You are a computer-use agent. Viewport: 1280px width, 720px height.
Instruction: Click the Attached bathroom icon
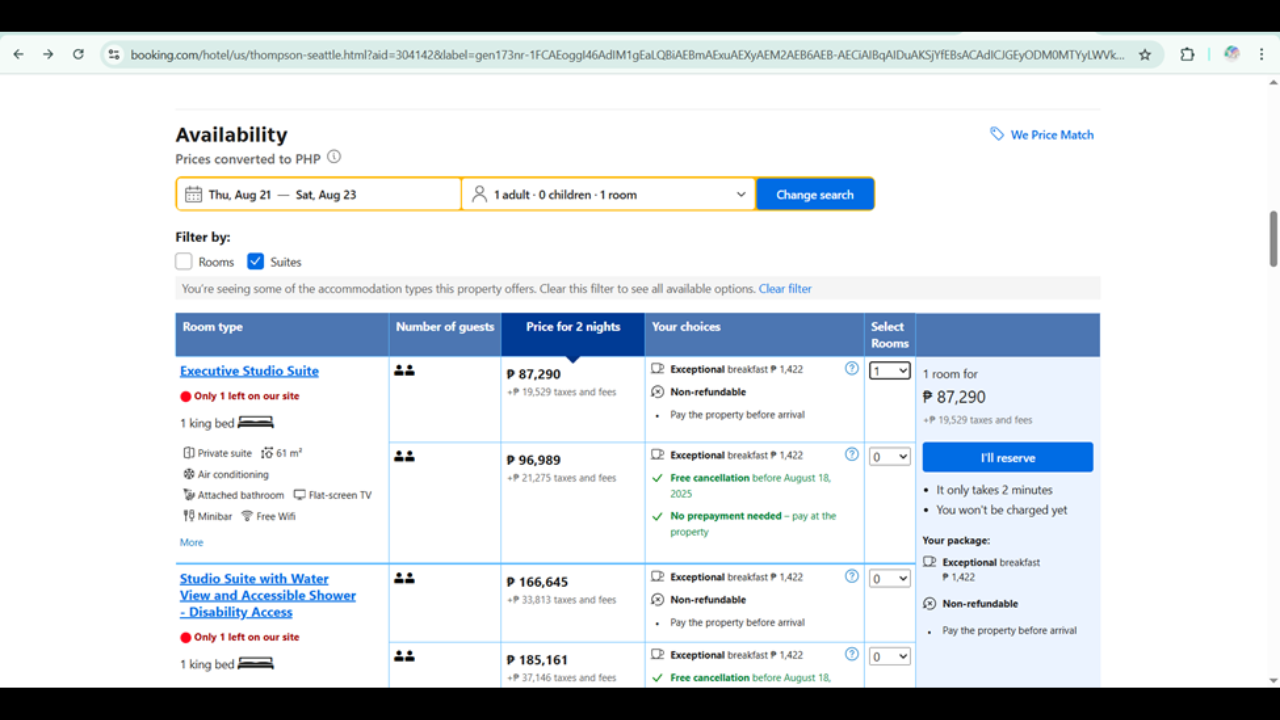click(189, 495)
